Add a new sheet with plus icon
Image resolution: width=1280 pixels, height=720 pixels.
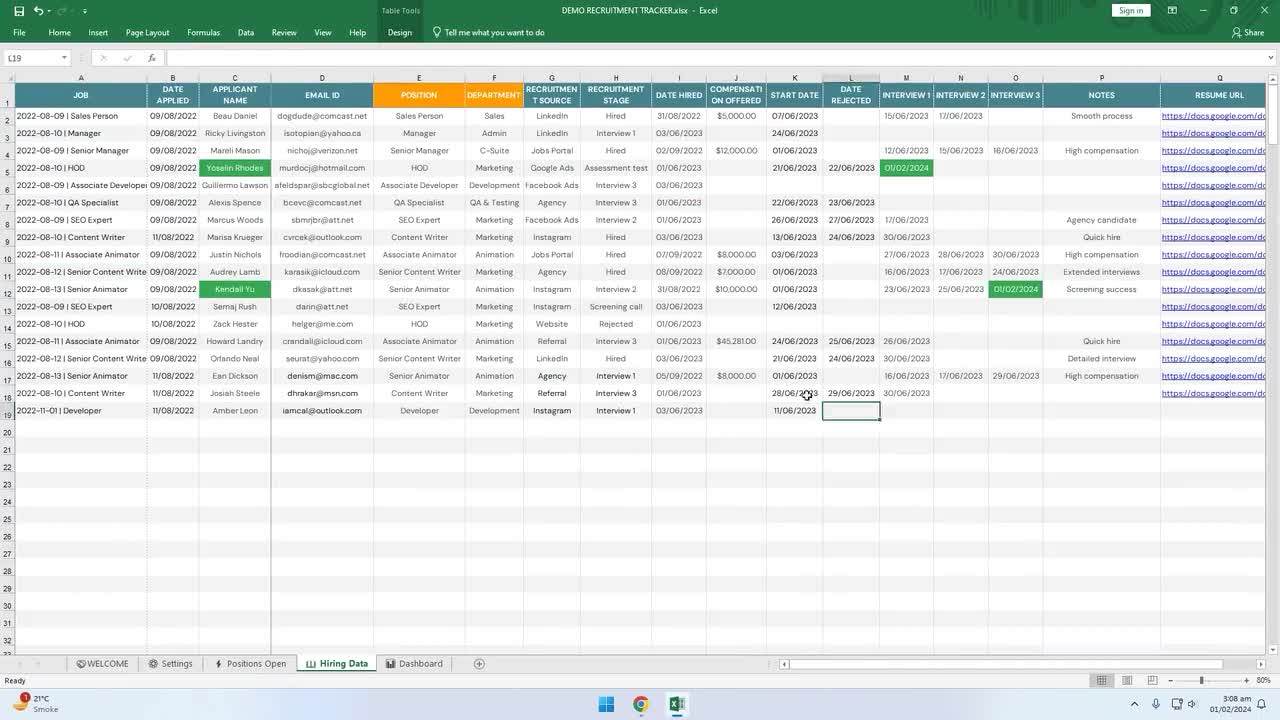click(479, 664)
